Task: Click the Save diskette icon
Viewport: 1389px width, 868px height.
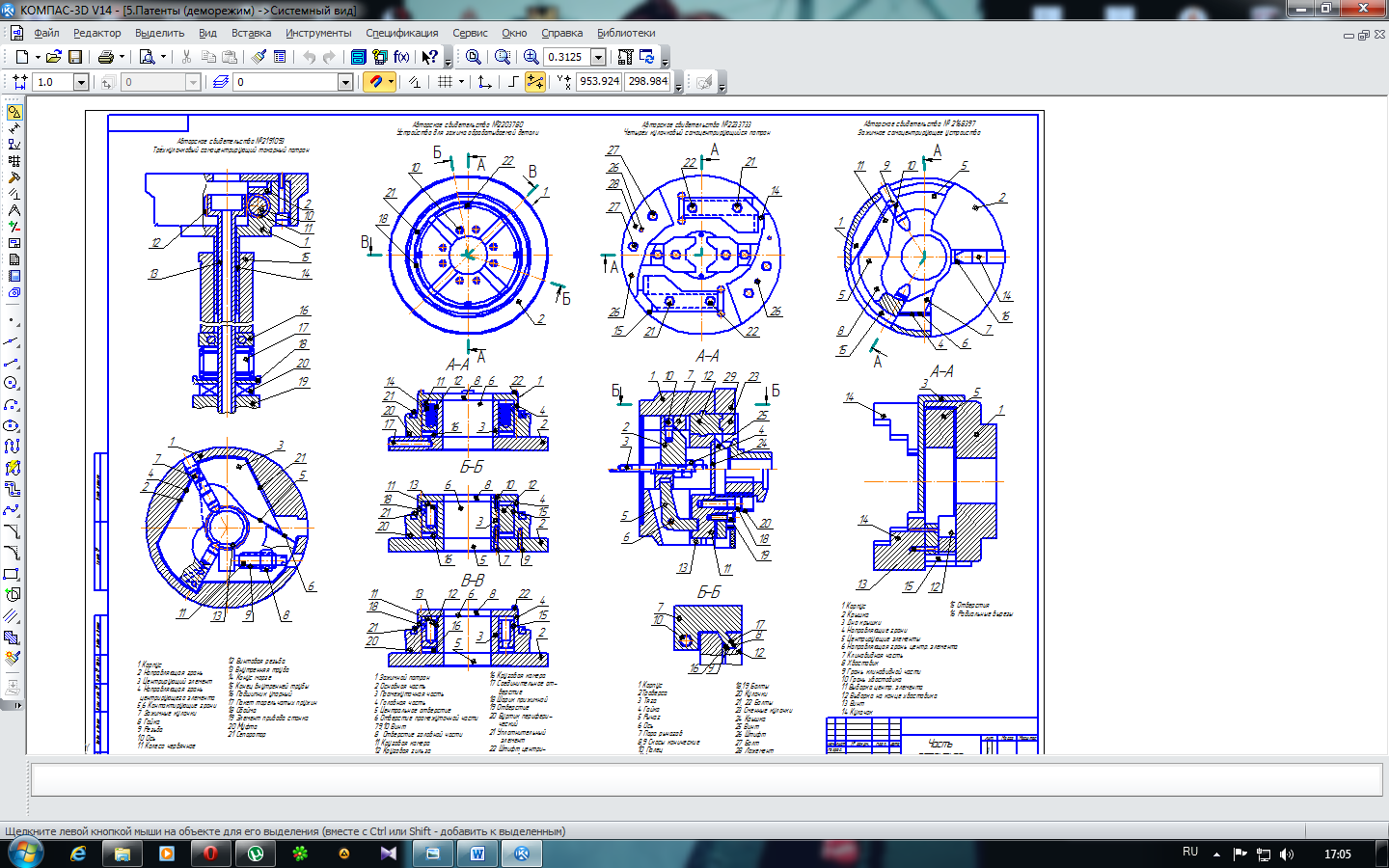Action: 75,57
